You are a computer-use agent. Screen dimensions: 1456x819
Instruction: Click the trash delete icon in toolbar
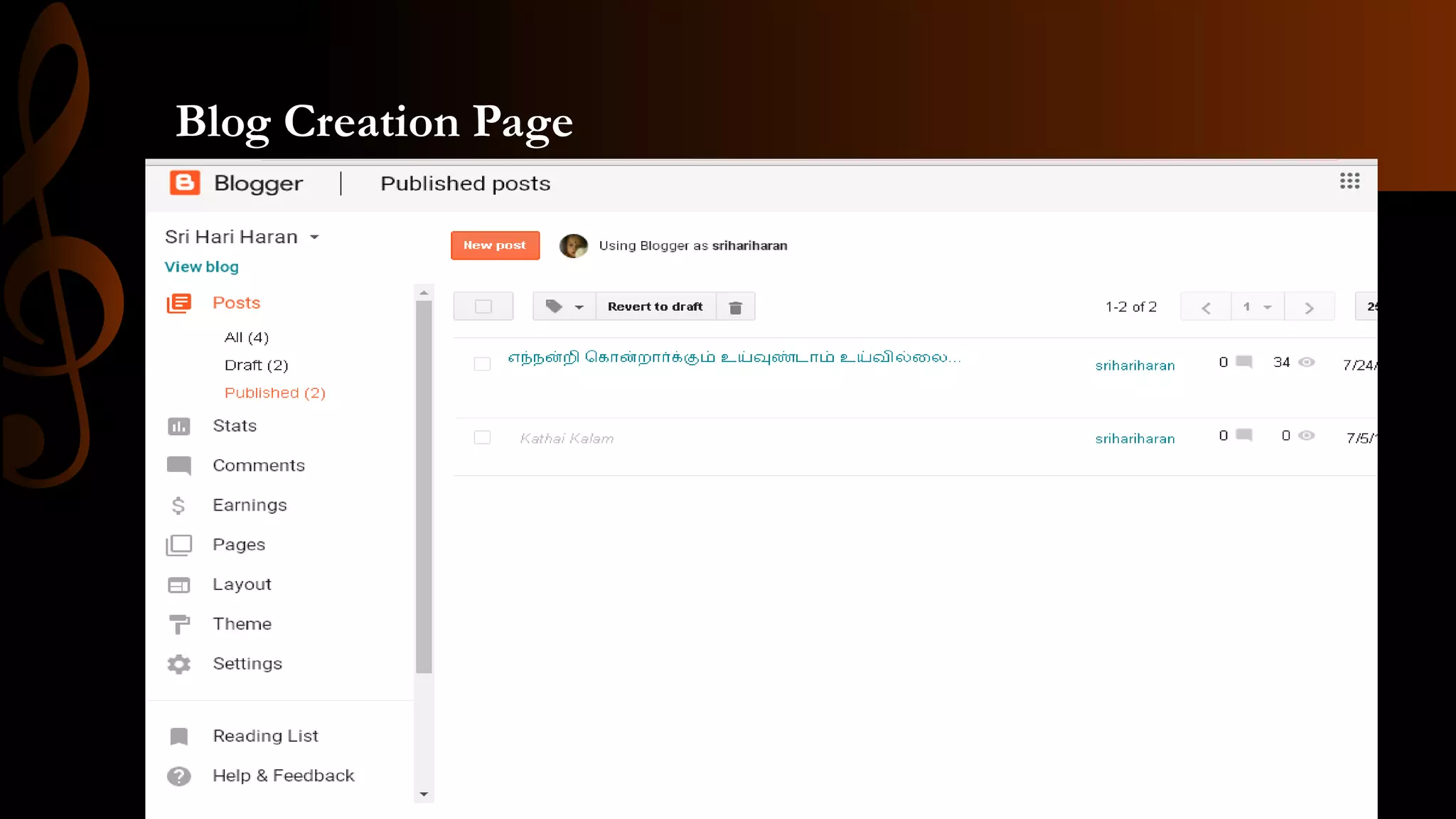click(736, 307)
